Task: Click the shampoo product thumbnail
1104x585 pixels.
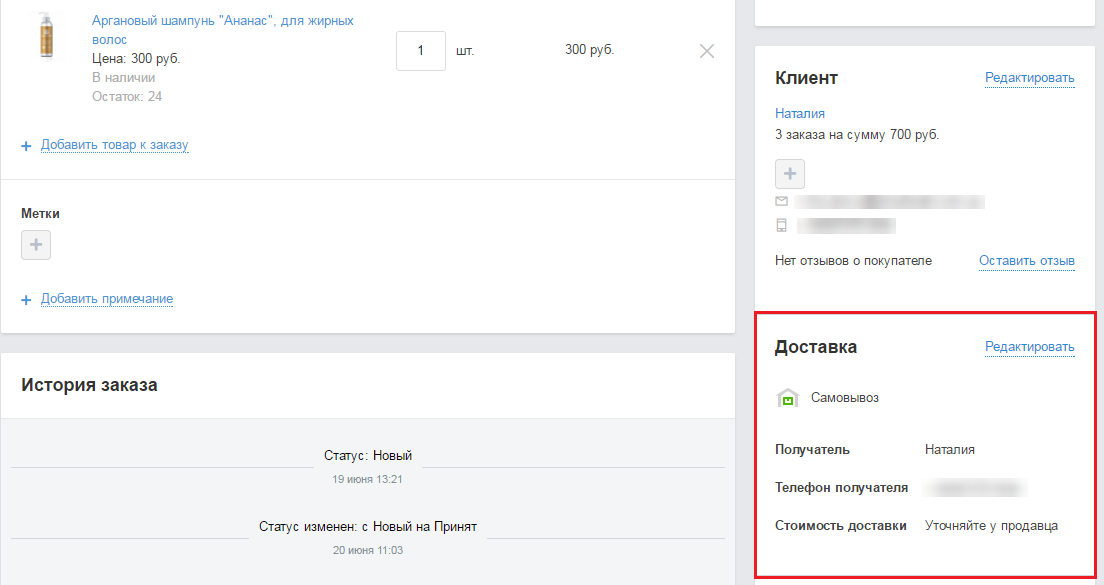Action: [x=45, y=37]
